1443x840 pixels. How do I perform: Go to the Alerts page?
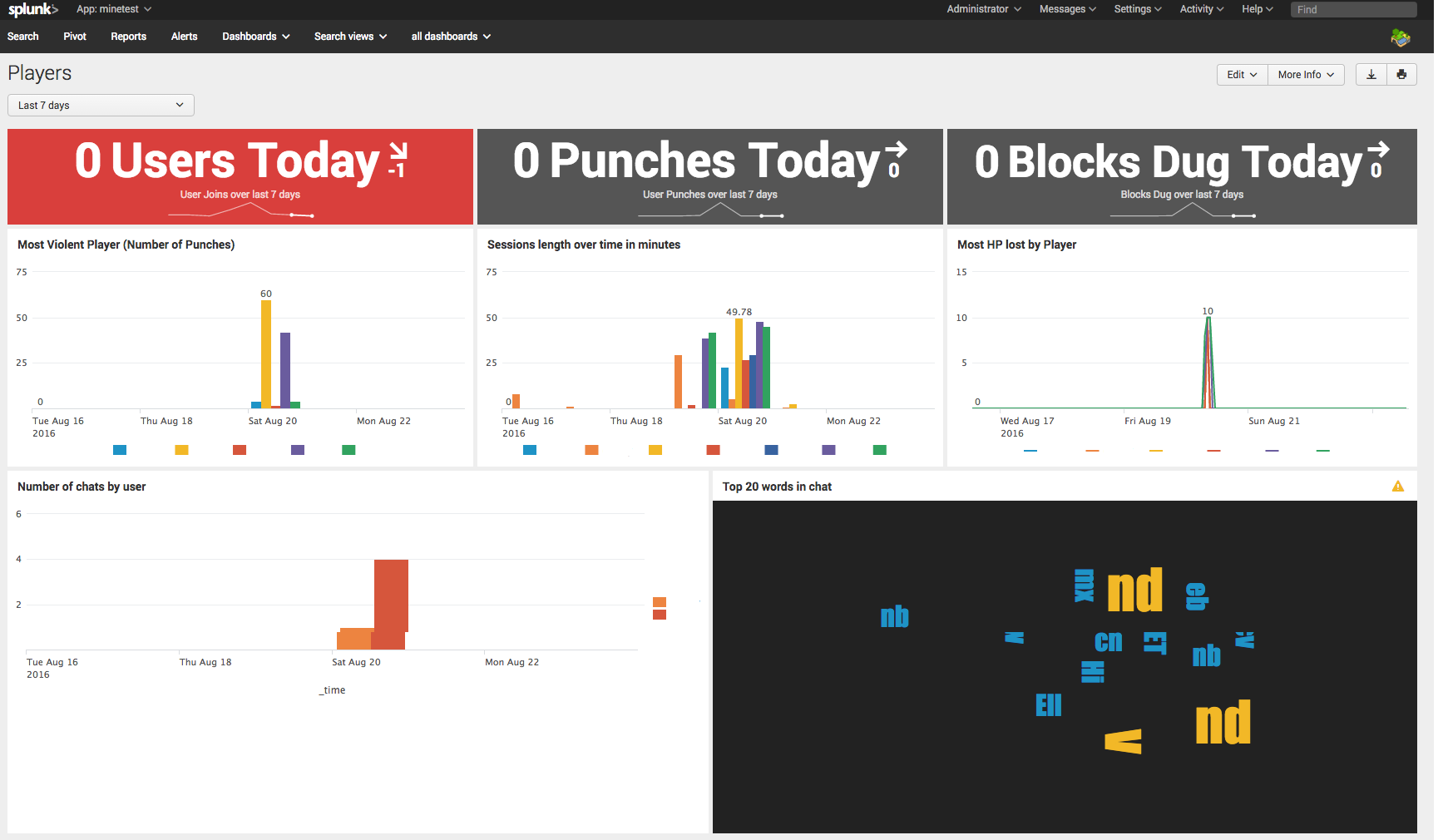pyautogui.click(x=184, y=37)
